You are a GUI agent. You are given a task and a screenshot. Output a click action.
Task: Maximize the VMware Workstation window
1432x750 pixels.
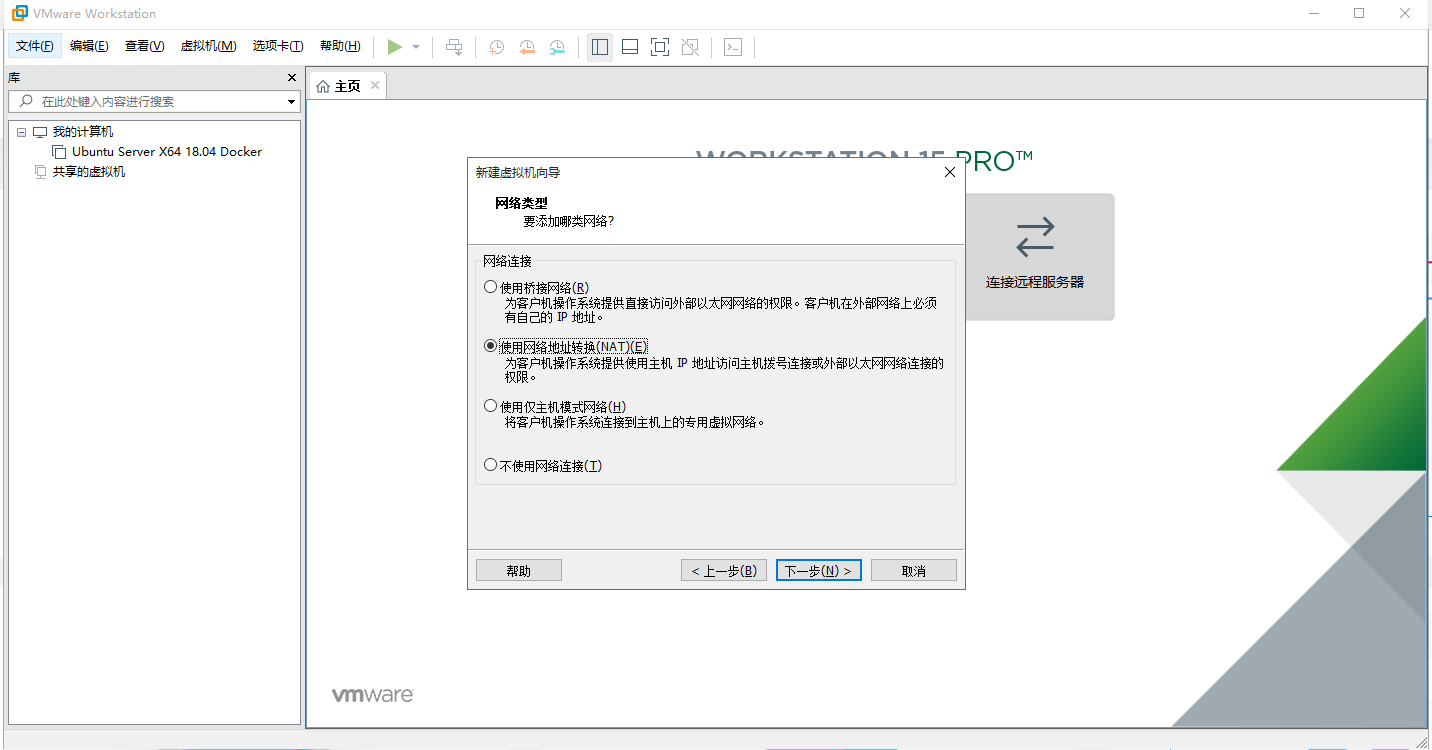point(1359,13)
